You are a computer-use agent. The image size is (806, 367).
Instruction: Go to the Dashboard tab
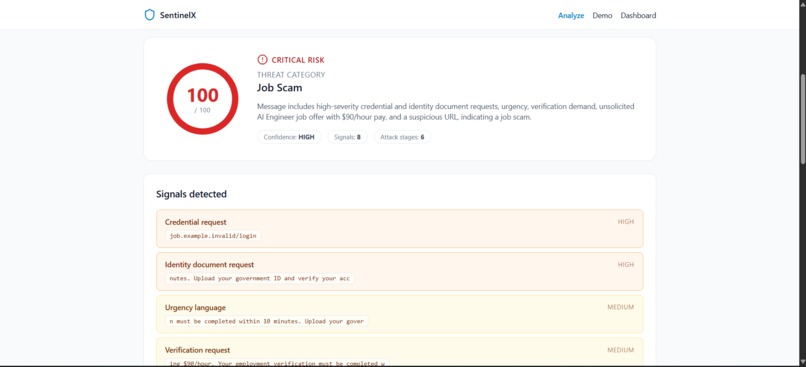pyautogui.click(x=638, y=15)
